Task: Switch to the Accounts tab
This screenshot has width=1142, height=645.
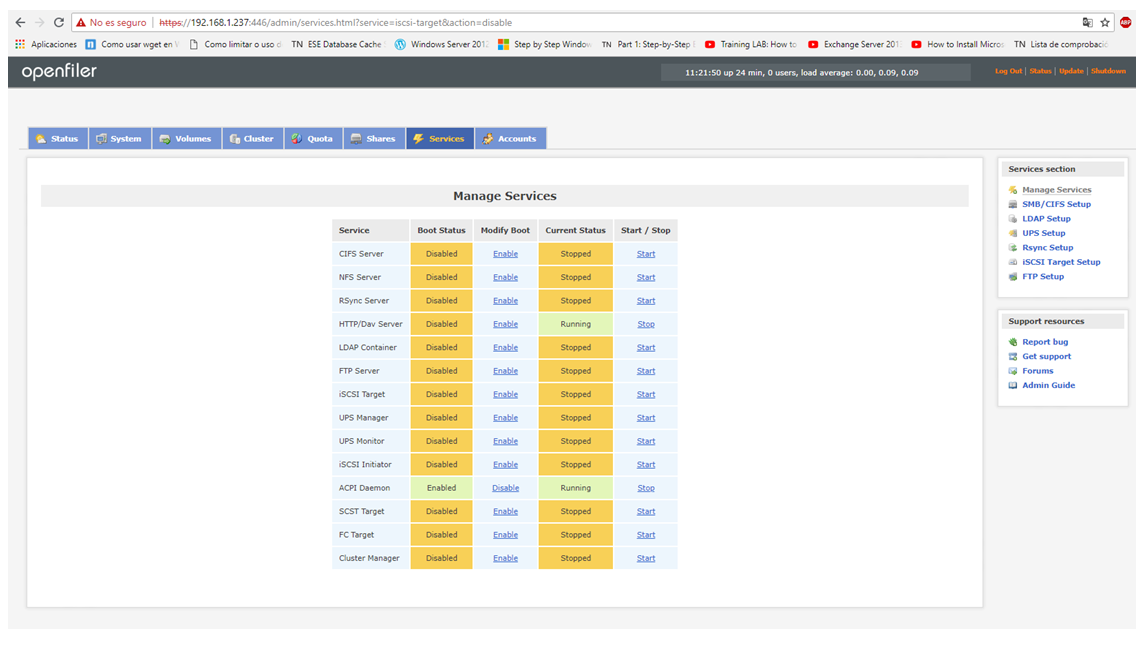Action: tap(511, 138)
